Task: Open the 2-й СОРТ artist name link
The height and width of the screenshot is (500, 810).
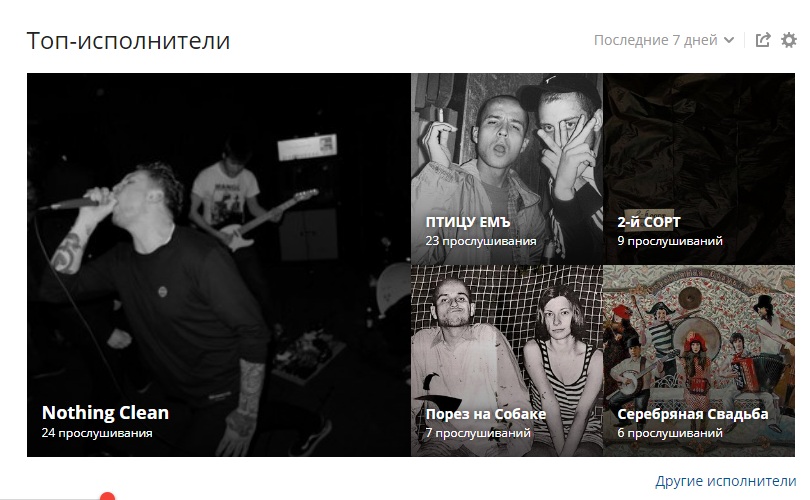Action: click(649, 222)
